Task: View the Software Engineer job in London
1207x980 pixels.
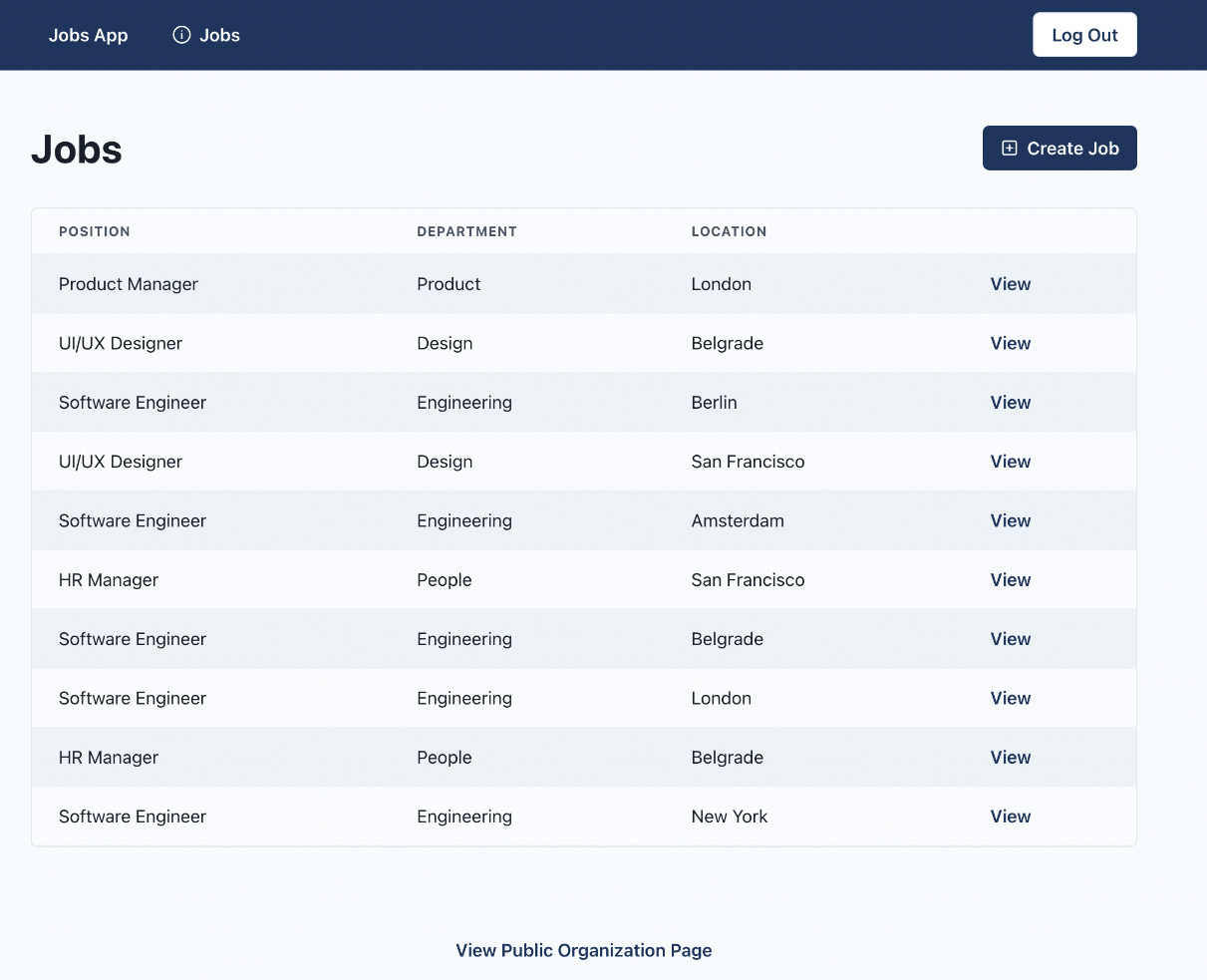Action: tap(1010, 698)
